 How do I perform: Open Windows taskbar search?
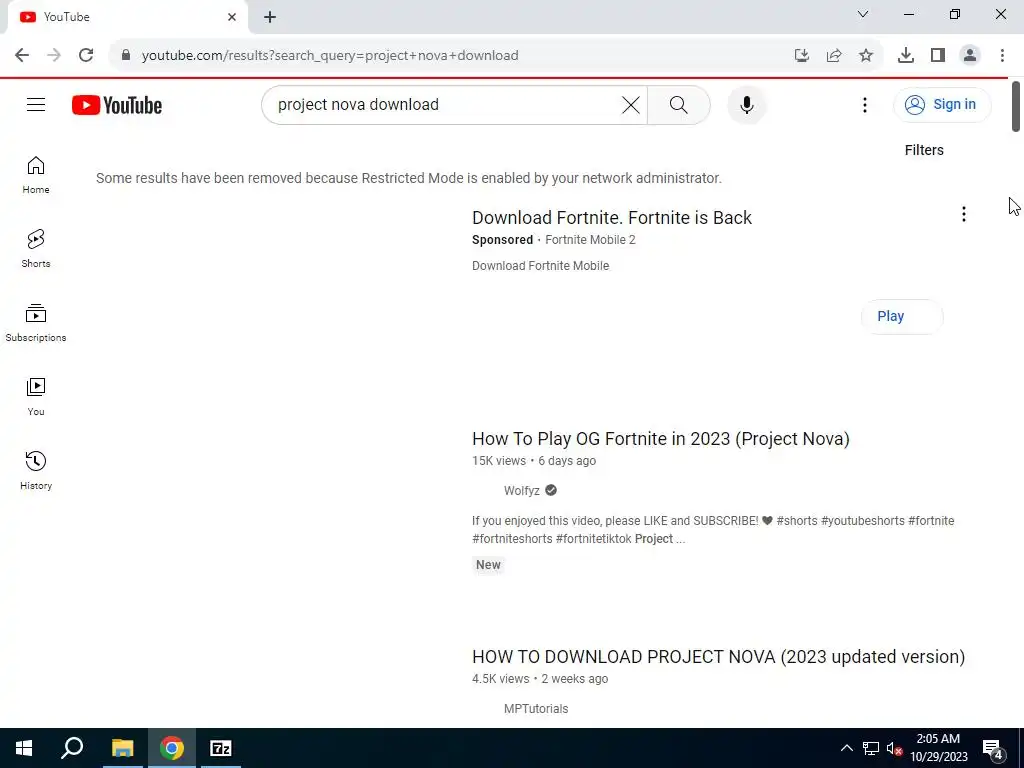click(x=72, y=748)
